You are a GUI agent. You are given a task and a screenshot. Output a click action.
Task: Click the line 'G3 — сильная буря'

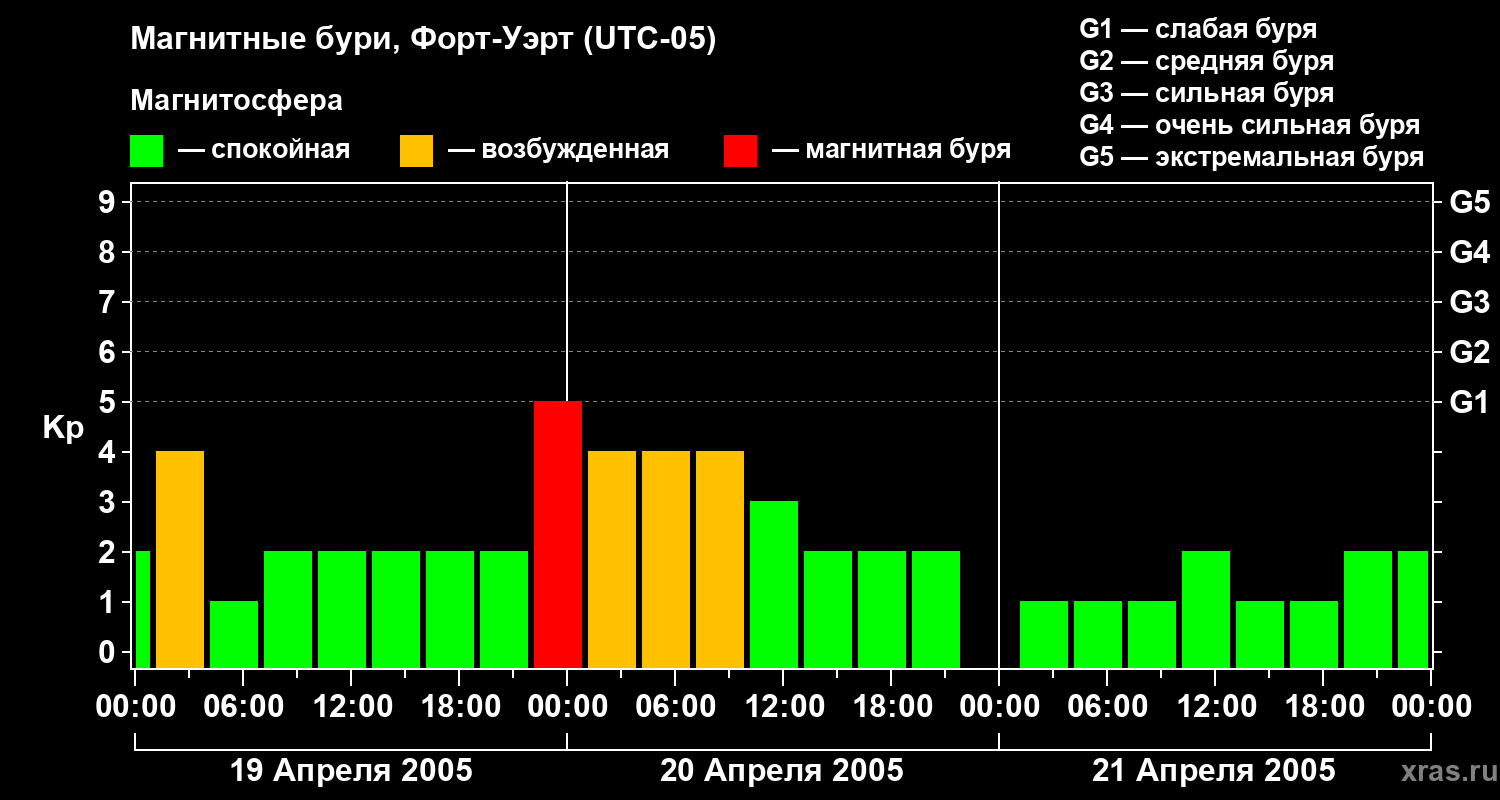pos(1206,93)
